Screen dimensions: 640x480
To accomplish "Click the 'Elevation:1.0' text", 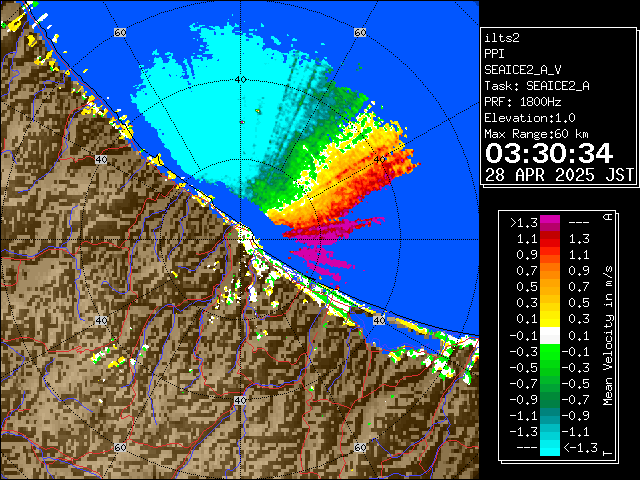I will (x=530, y=118).
